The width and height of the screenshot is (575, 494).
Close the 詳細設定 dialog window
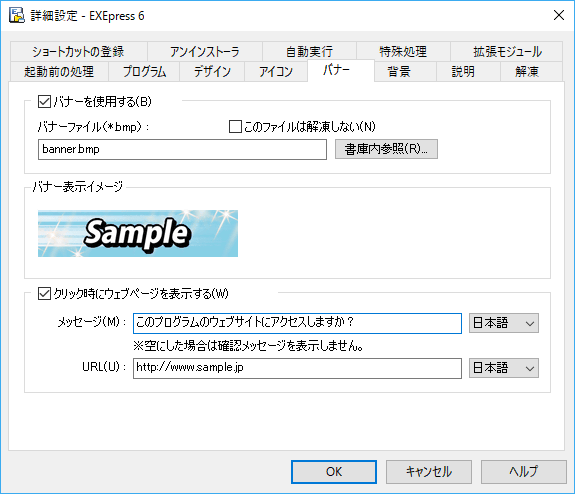click(559, 15)
